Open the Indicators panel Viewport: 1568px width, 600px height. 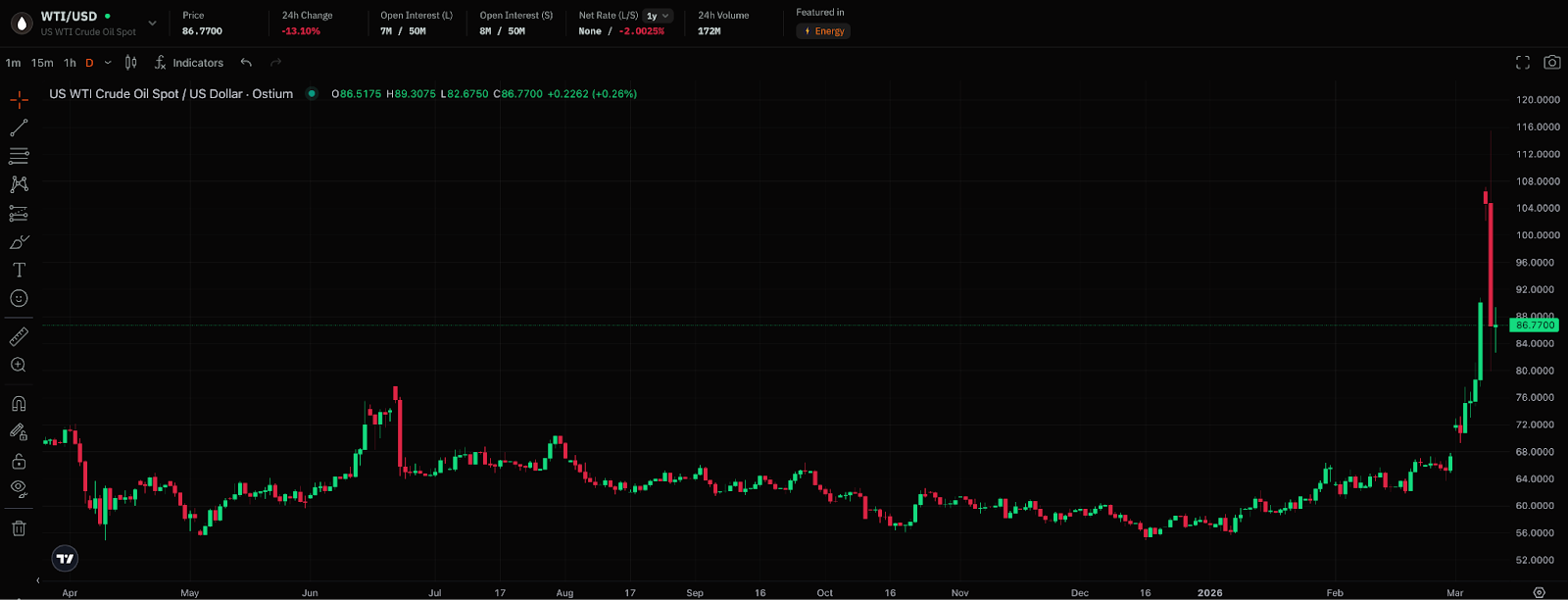click(189, 63)
